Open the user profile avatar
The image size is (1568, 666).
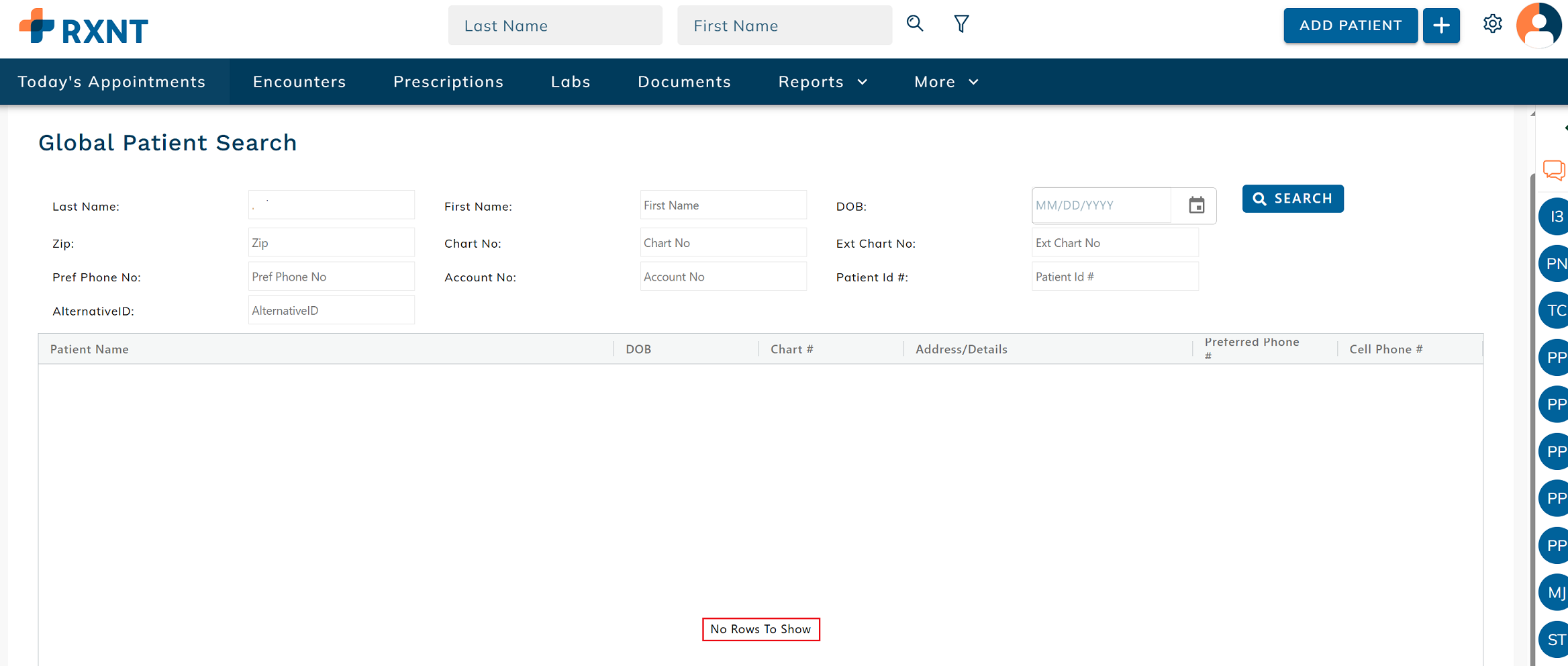1540,26
